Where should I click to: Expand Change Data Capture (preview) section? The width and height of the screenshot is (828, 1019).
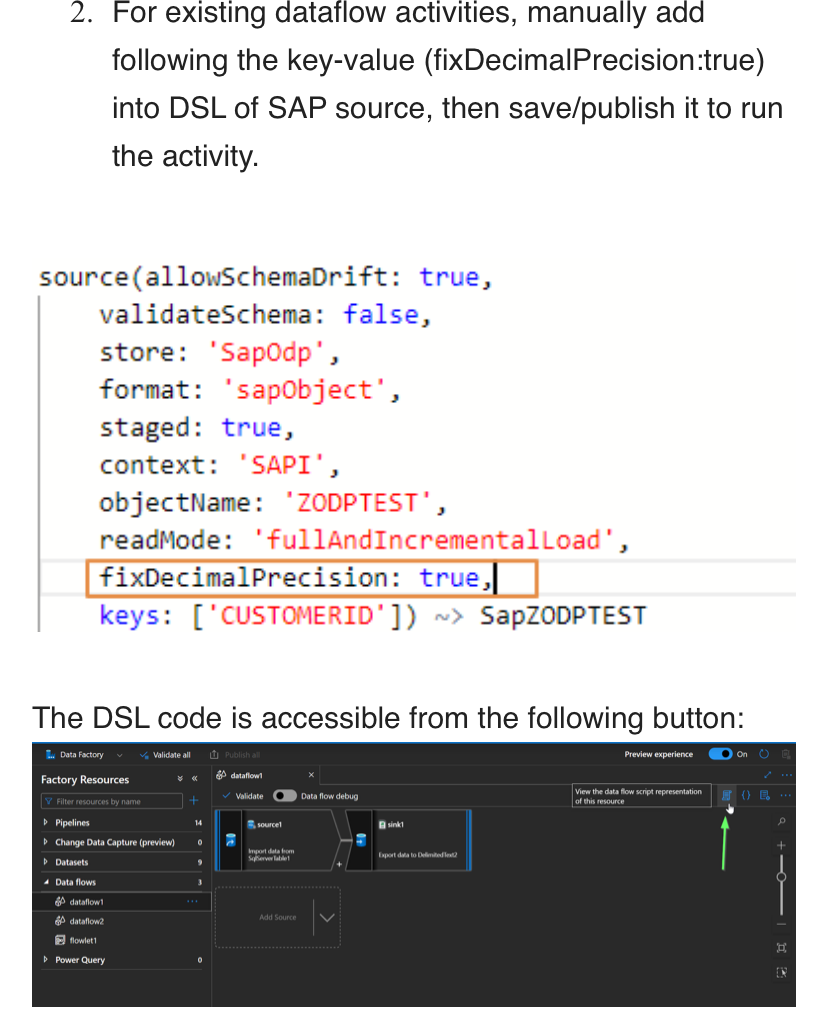pos(45,842)
